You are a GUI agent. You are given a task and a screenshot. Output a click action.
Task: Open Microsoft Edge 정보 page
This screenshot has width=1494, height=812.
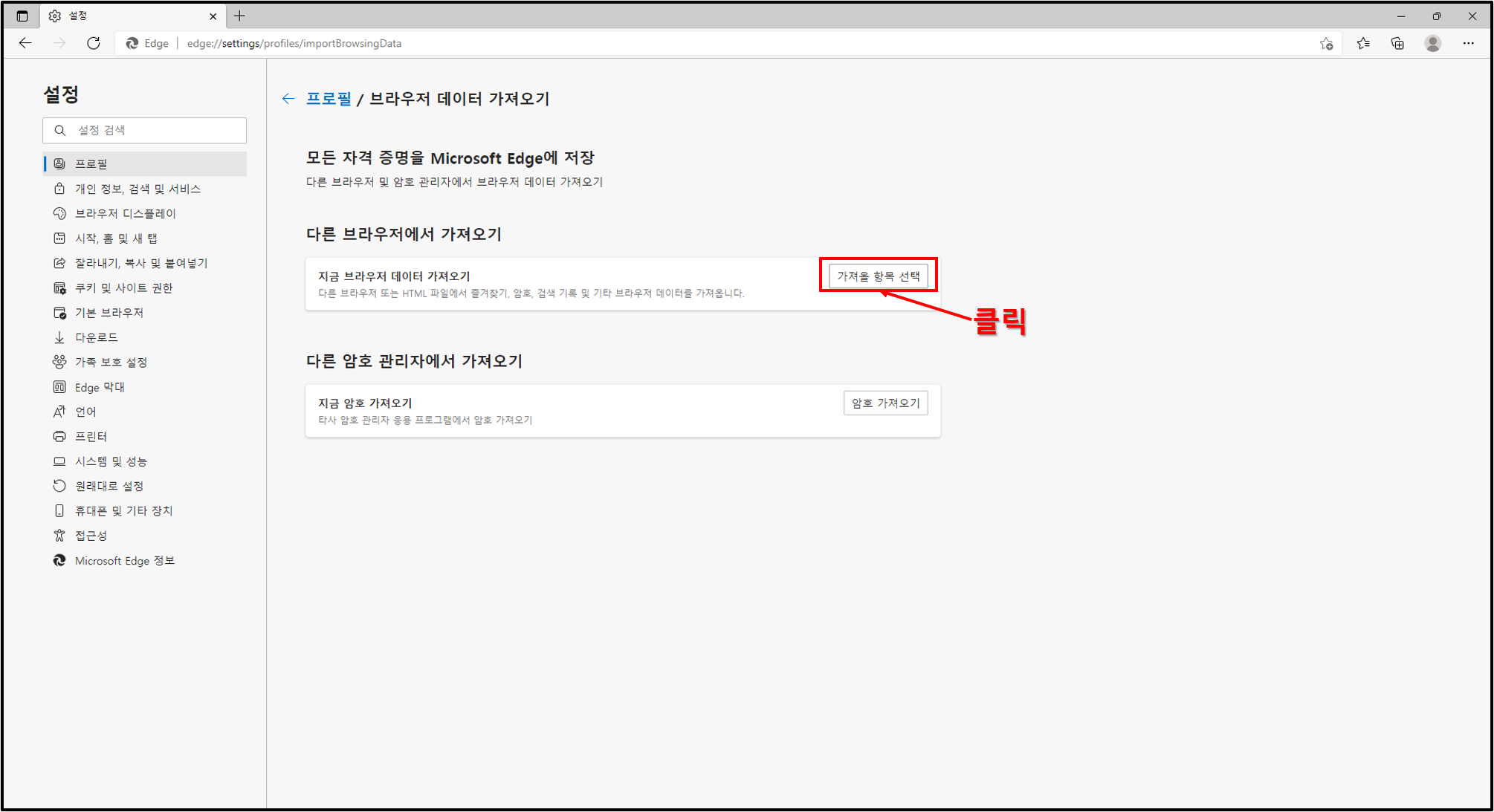145,561
